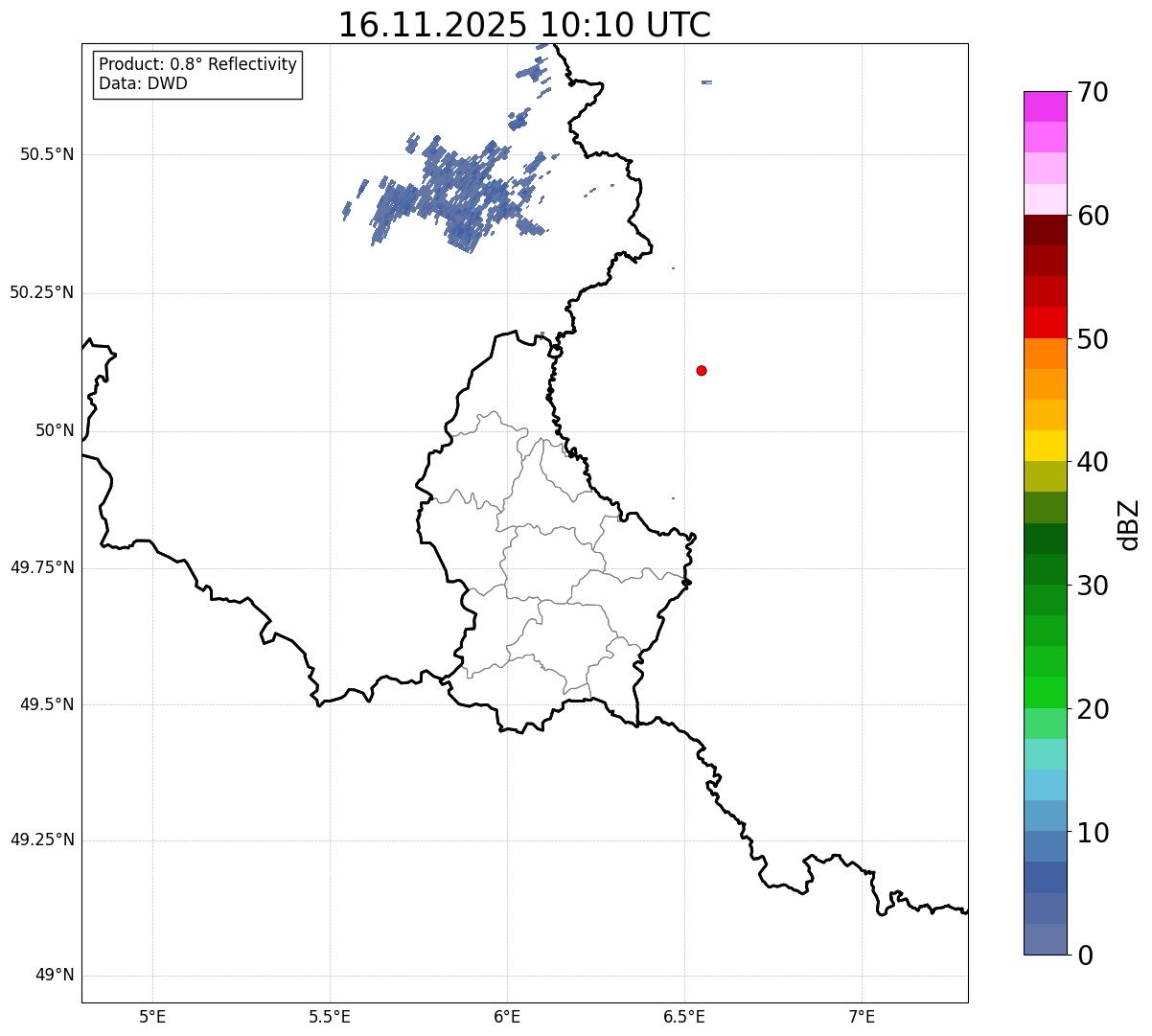Click the colorbar tick label "0"
Viewport: 1152px width, 1036px height.
click(1085, 955)
